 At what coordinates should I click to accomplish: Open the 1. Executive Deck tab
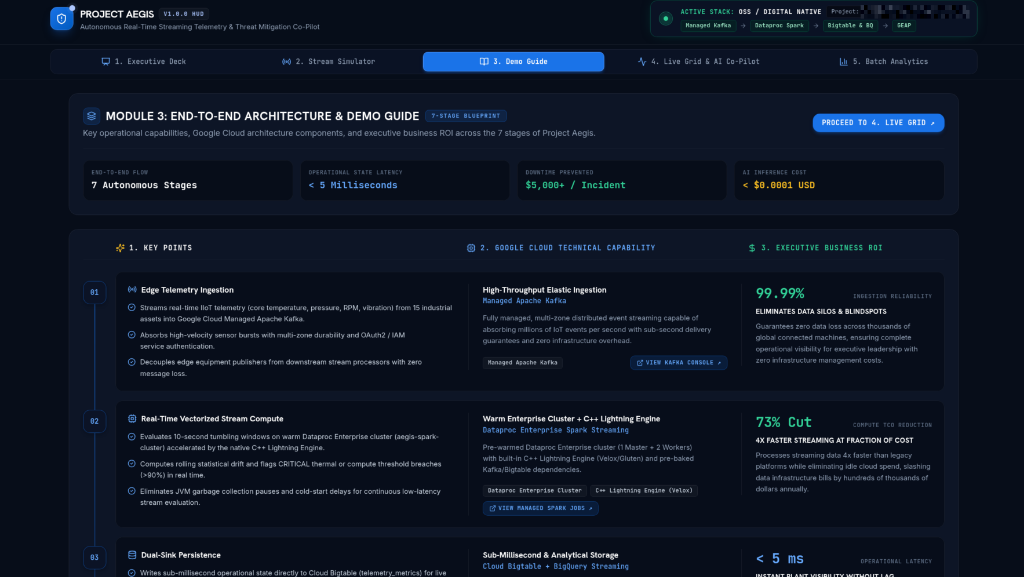tap(144, 62)
